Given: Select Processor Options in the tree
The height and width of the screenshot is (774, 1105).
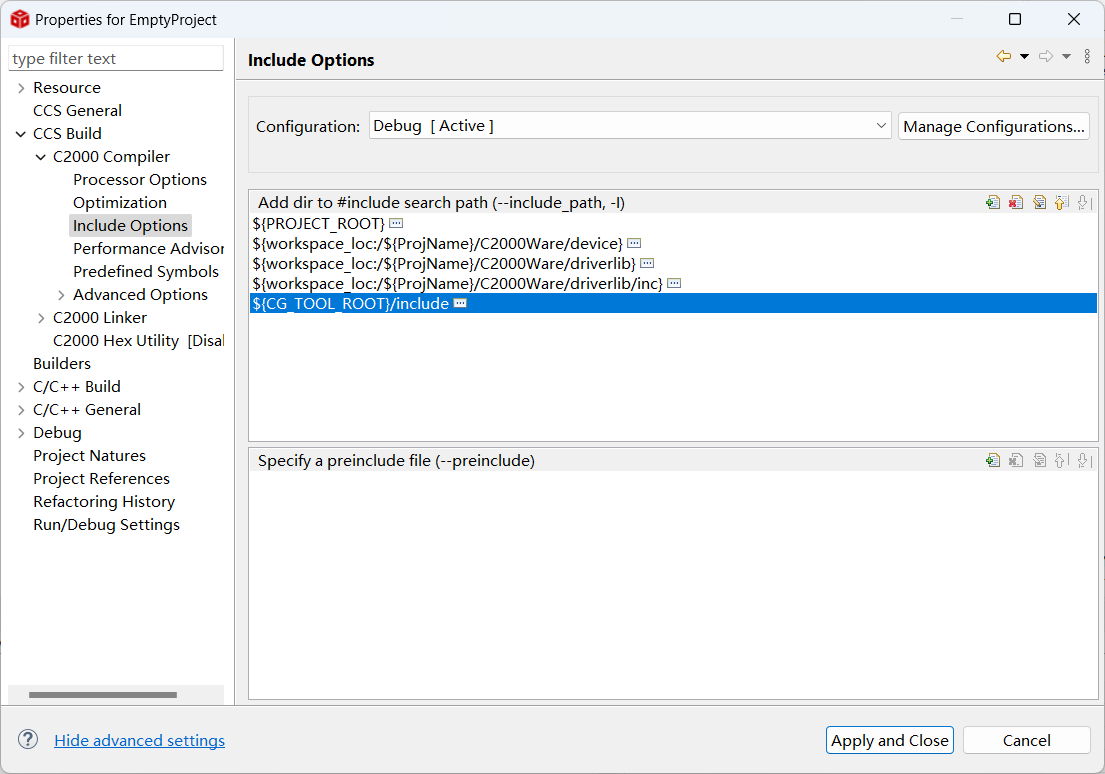Looking at the screenshot, I should [140, 180].
